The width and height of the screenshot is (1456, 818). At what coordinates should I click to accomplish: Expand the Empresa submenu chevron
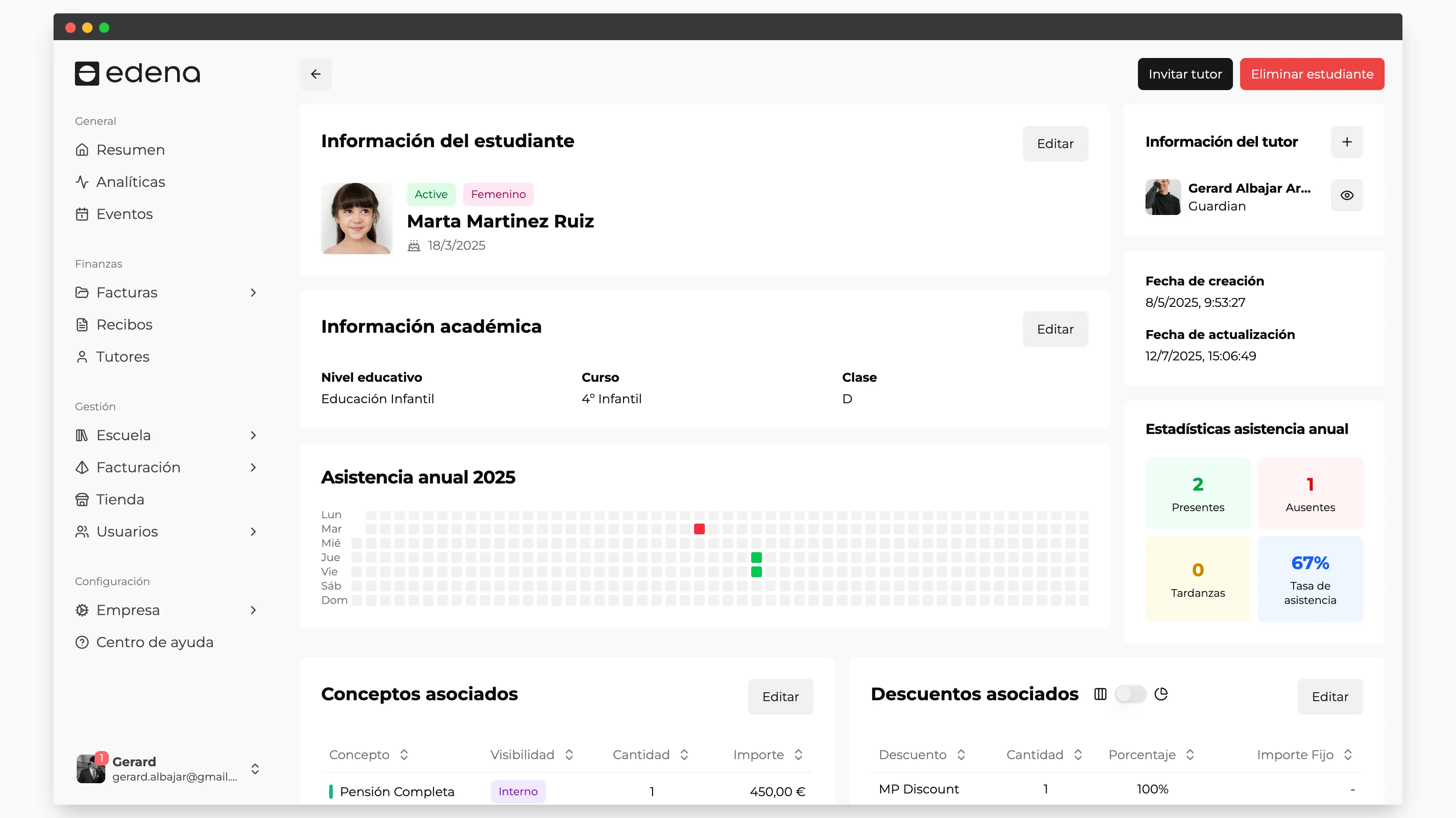click(253, 610)
